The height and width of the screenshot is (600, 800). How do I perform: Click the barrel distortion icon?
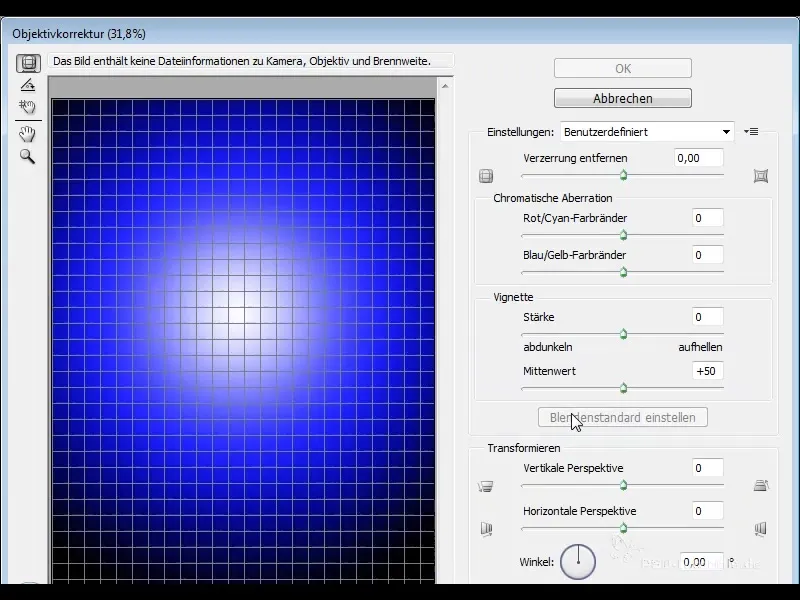pyautogui.click(x=486, y=176)
